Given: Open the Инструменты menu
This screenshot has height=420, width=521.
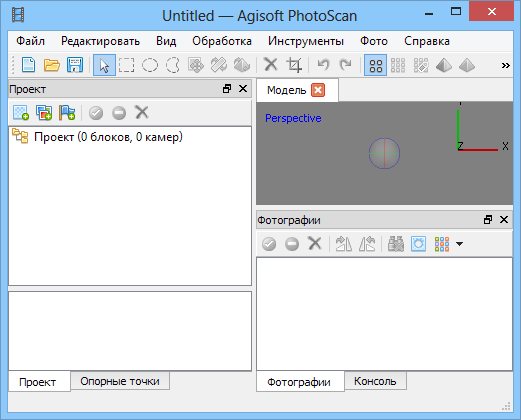Looking at the screenshot, I should tap(306, 41).
